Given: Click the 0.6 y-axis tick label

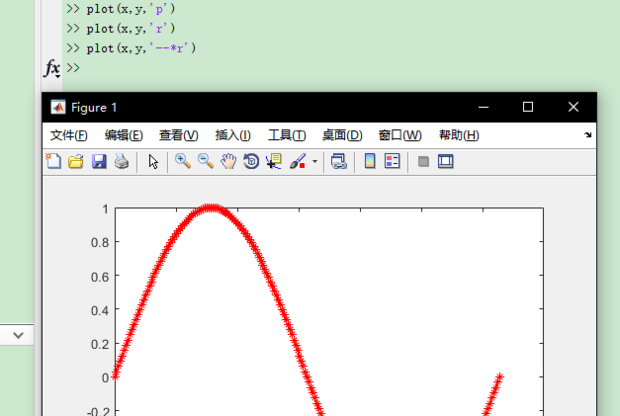Looking at the screenshot, I should tap(100, 277).
